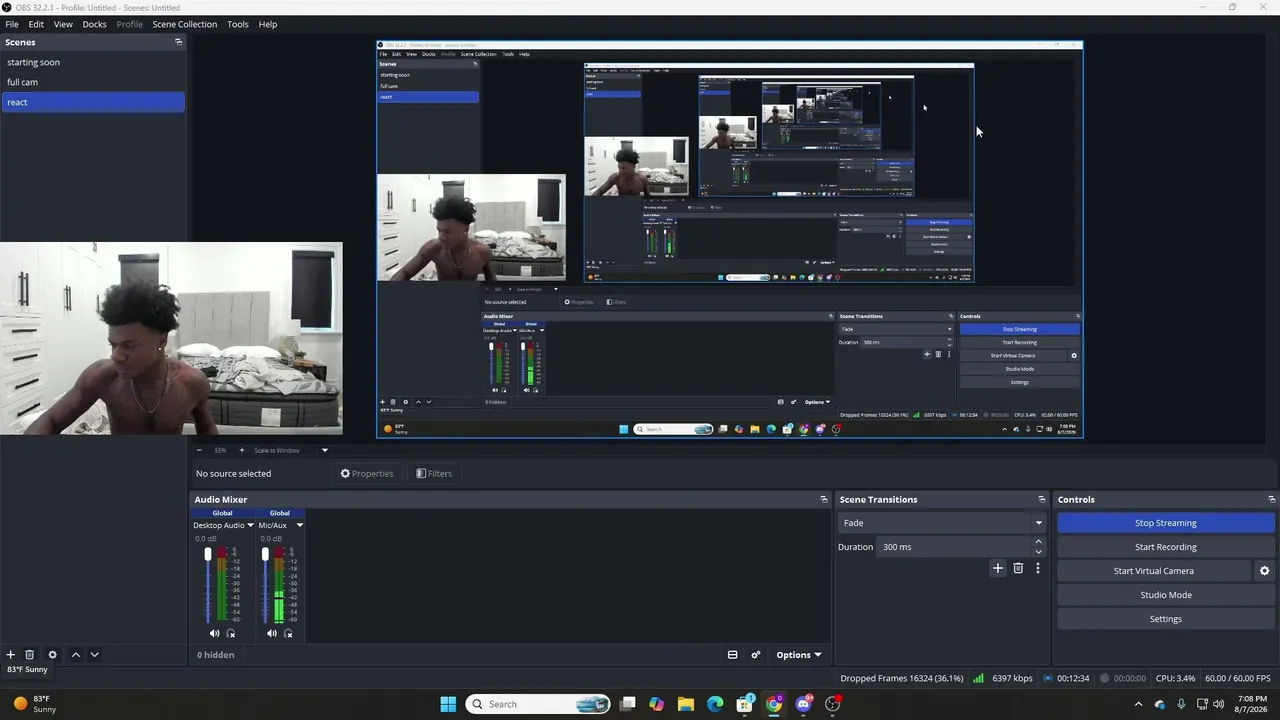Click Start Virtual Camera button
Viewport: 1280px width, 720px height.
[x=1154, y=571]
